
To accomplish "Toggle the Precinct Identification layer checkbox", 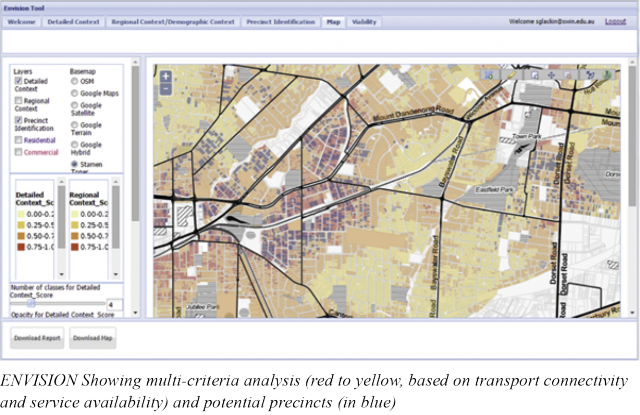I will pos(19,120).
